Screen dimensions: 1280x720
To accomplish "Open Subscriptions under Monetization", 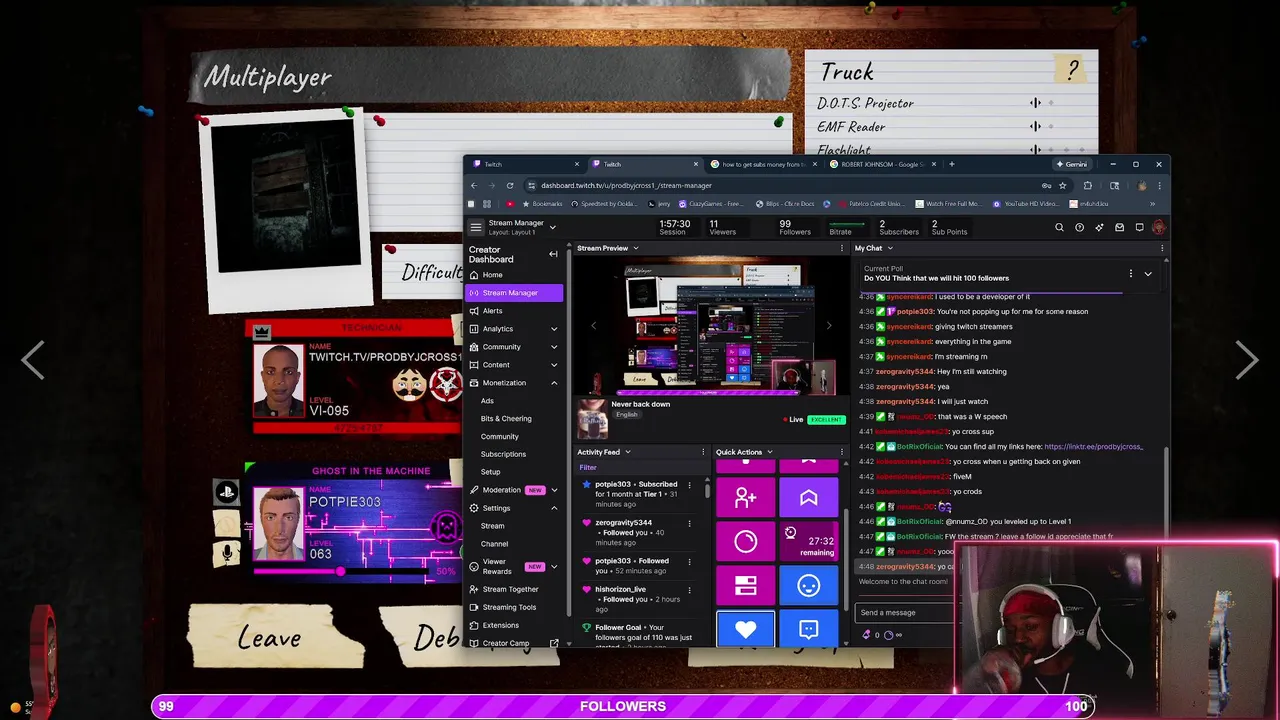I will pos(503,454).
